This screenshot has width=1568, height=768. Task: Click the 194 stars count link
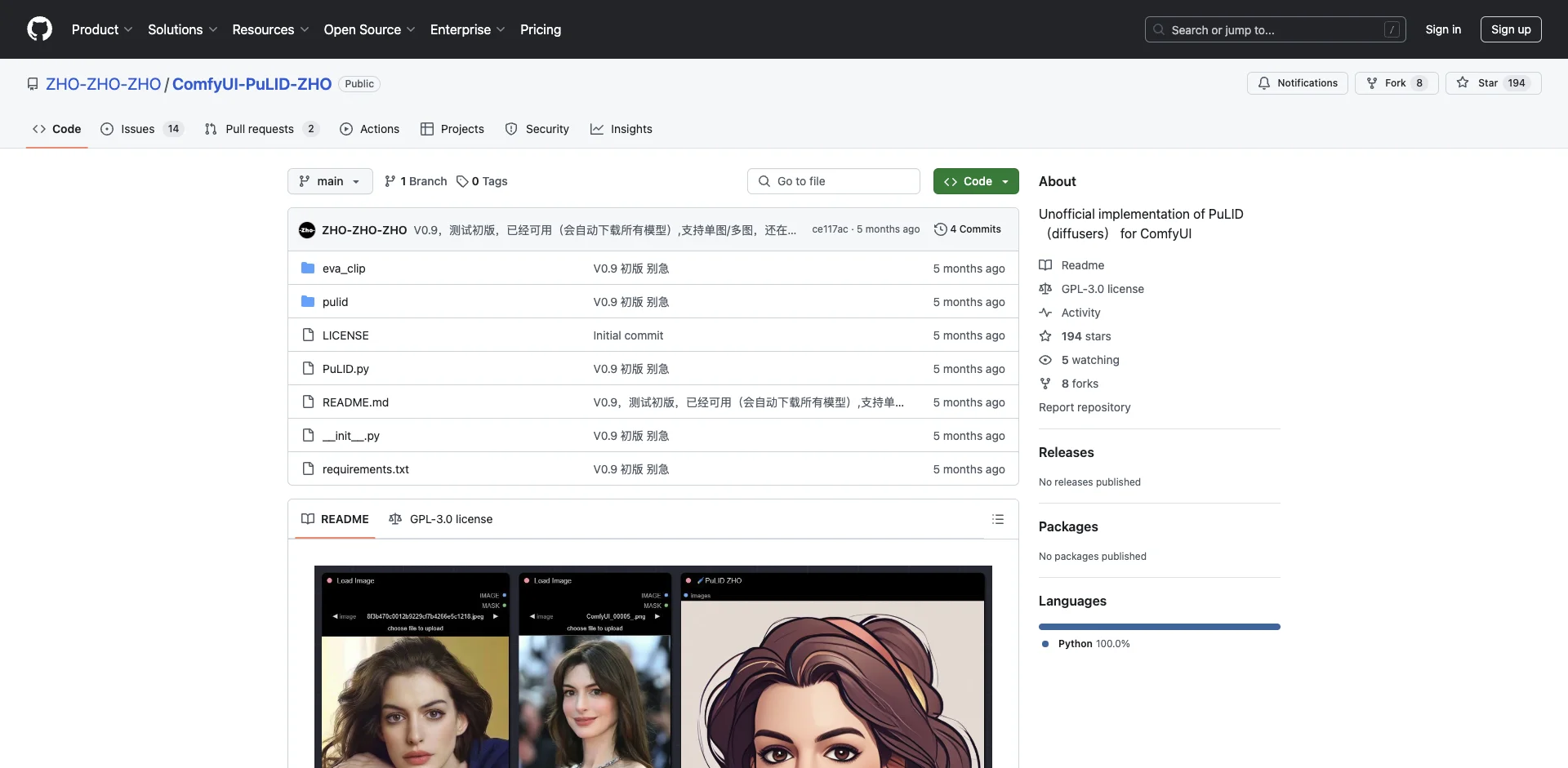coord(1086,336)
